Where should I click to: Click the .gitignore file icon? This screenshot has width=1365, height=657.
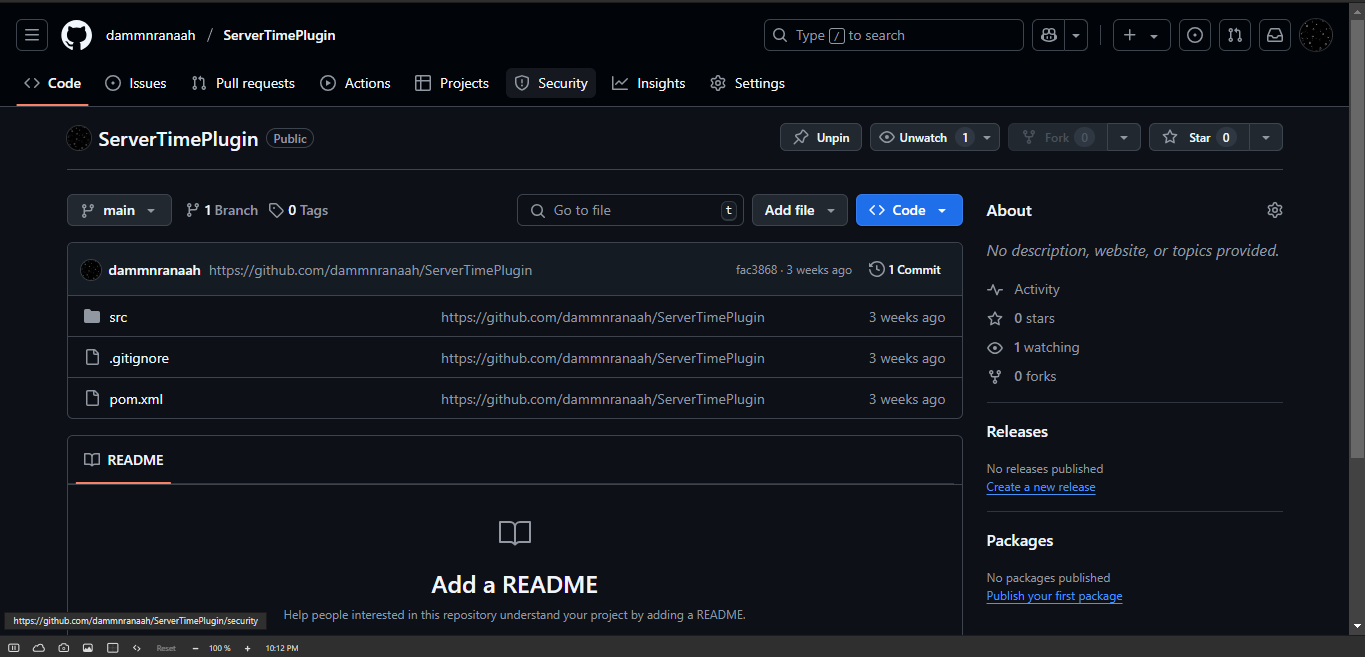[92, 358]
